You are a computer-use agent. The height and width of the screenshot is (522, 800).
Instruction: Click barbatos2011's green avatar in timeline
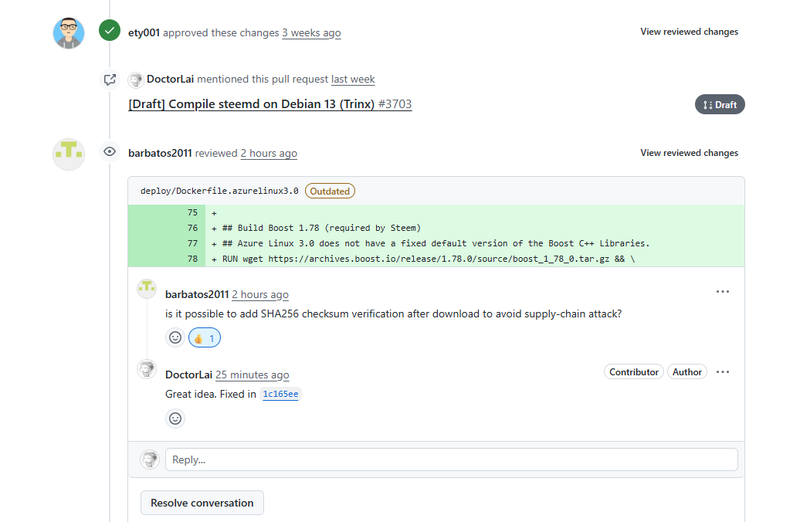click(69, 154)
